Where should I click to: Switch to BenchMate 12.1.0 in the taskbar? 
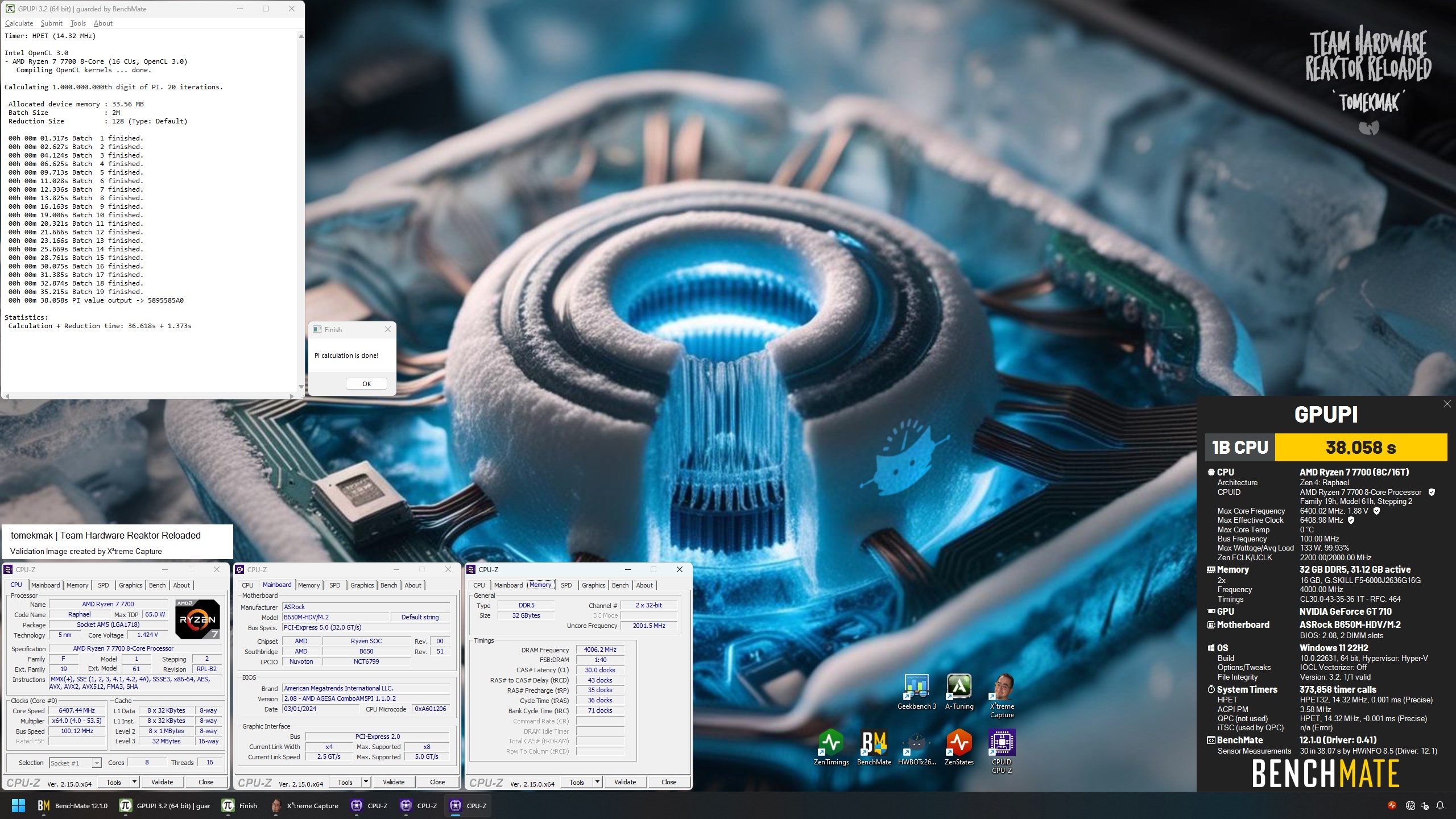pyautogui.click(x=72, y=805)
